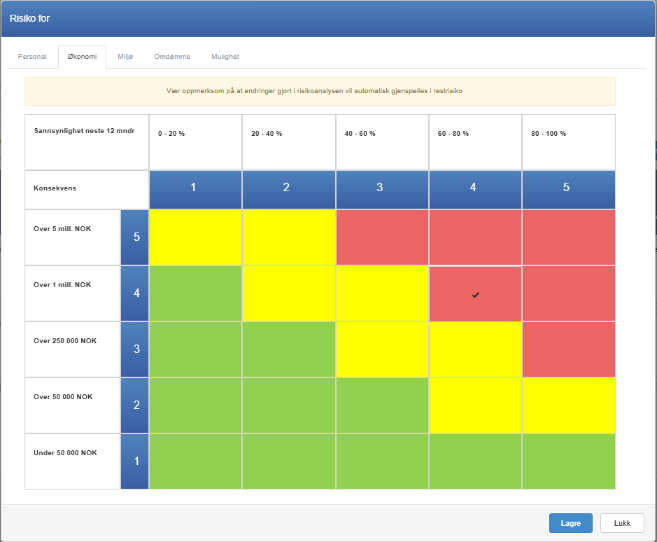
Task: Select the green cell at consequence 4, probability 1
Action: [195, 294]
